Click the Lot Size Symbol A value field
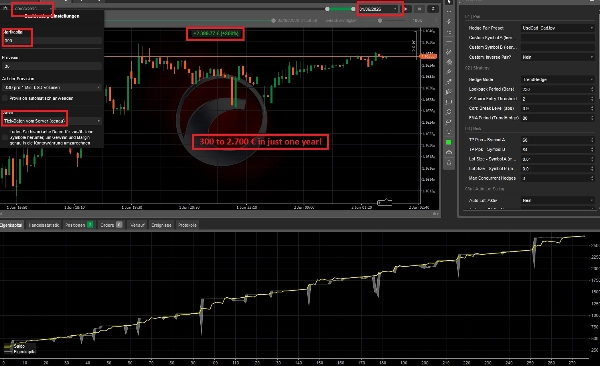600x366 pixels. [x=558, y=159]
